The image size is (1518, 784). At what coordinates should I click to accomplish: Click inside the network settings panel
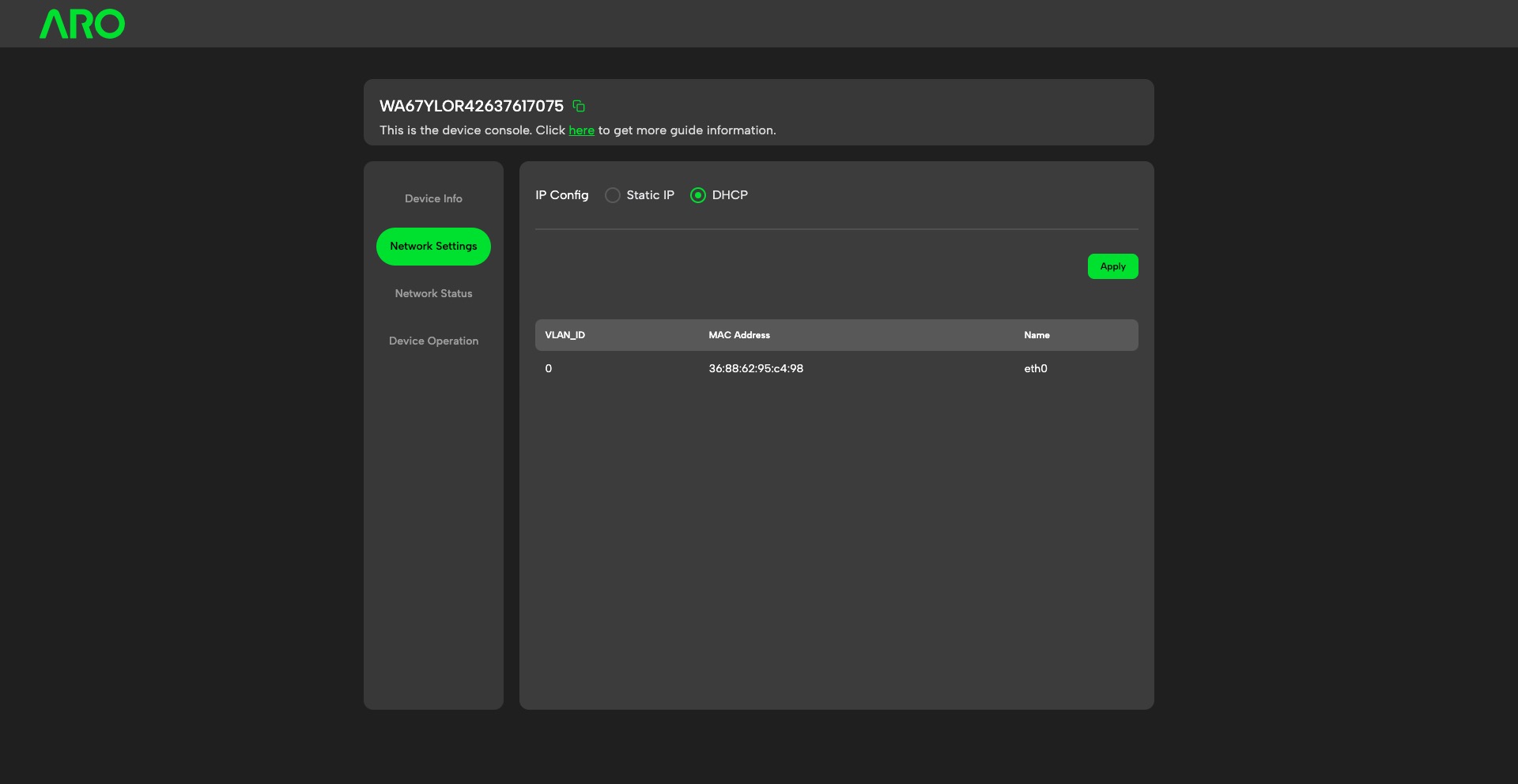pos(836,514)
